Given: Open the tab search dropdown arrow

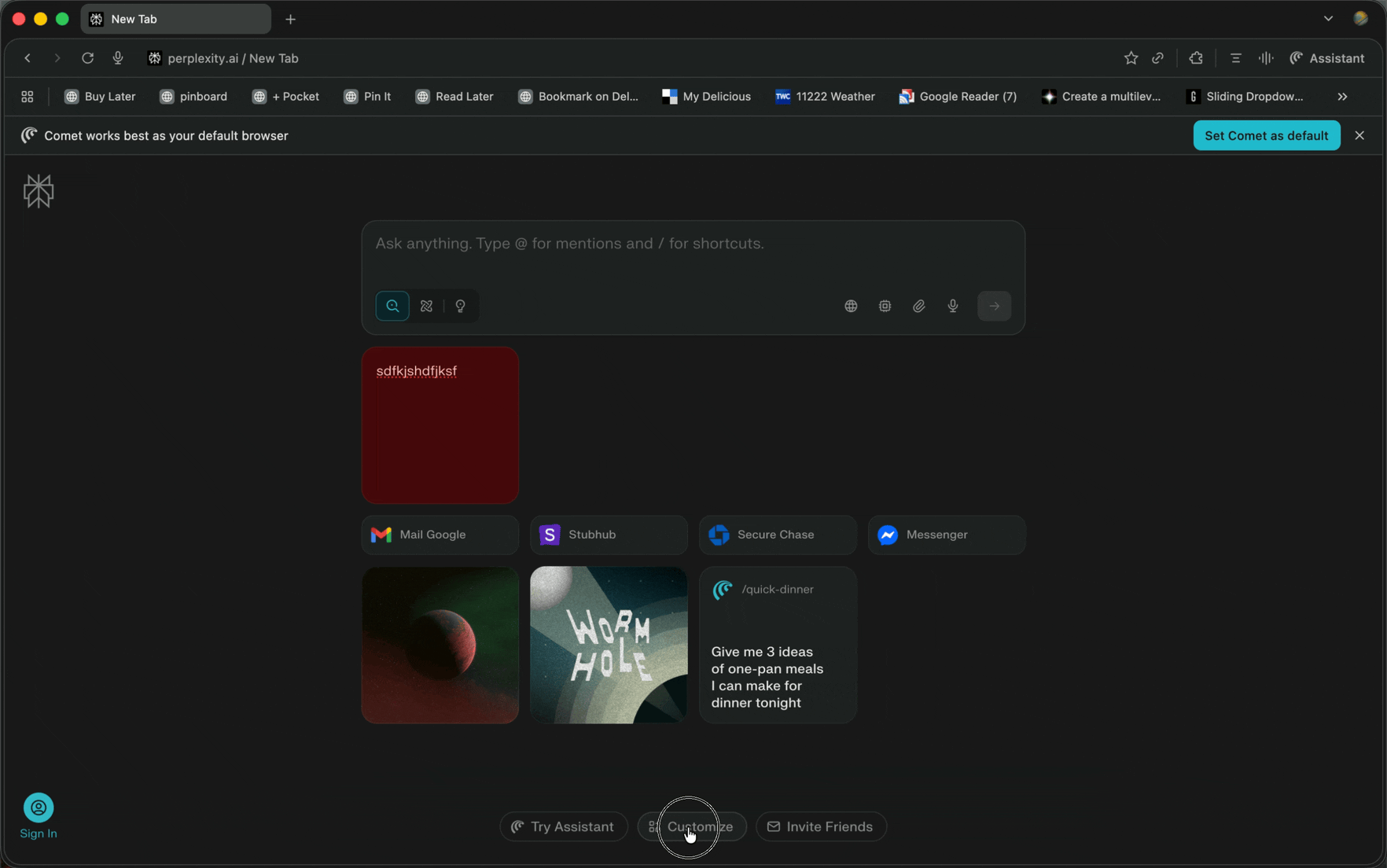Looking at the screenshot, I should pos(1328,19).
